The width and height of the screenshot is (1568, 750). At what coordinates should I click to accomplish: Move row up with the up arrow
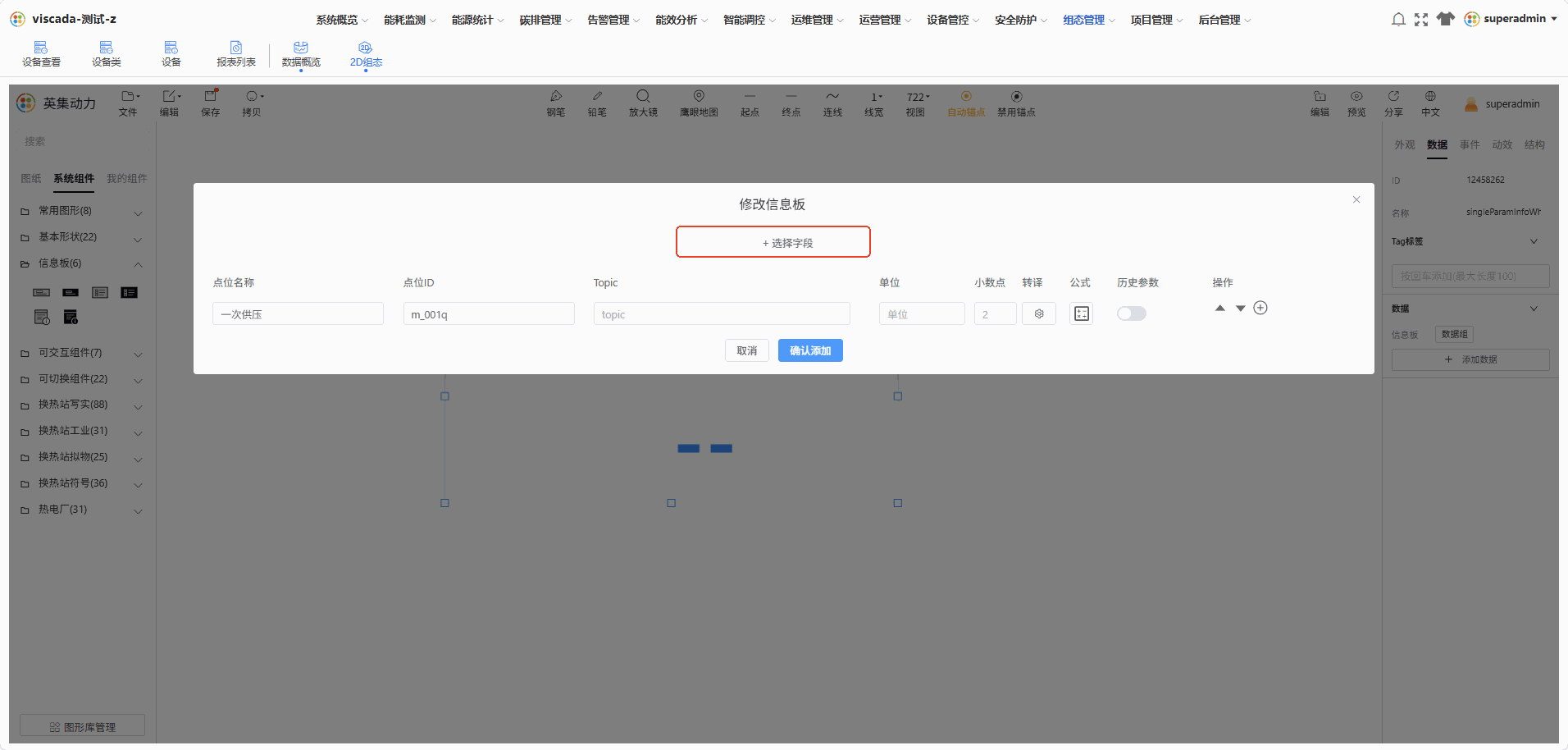[x=1220, y=308]
